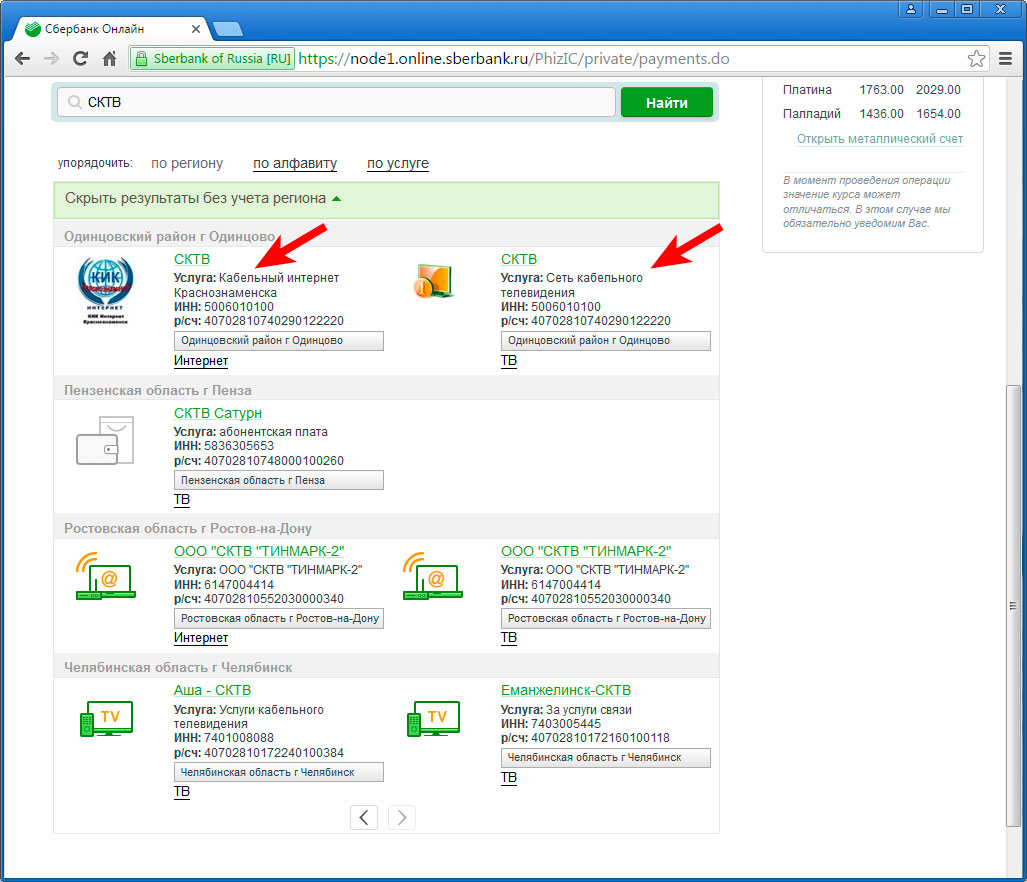Click the TV icon for Аша - СКТВ

click(106, 719)
